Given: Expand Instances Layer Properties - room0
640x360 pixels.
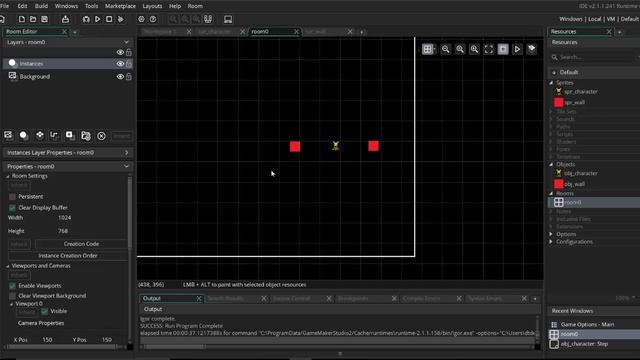Looking at the screenshot, I should (x=127, y=153).
